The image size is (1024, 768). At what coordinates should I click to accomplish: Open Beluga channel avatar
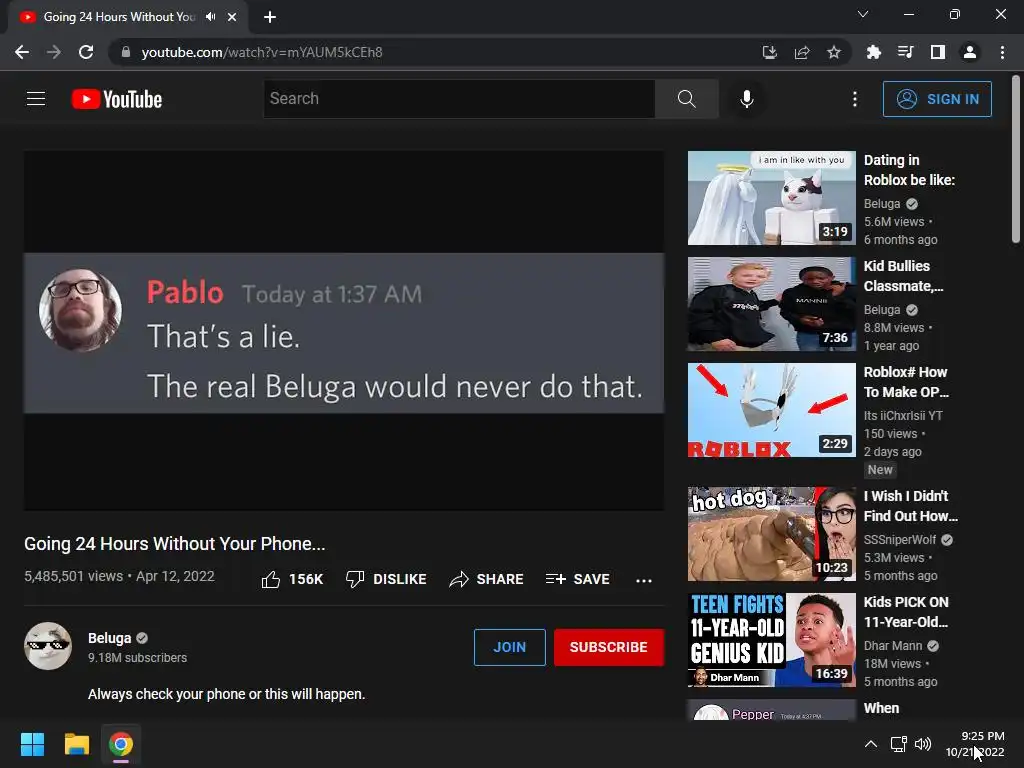pos(48,646)
